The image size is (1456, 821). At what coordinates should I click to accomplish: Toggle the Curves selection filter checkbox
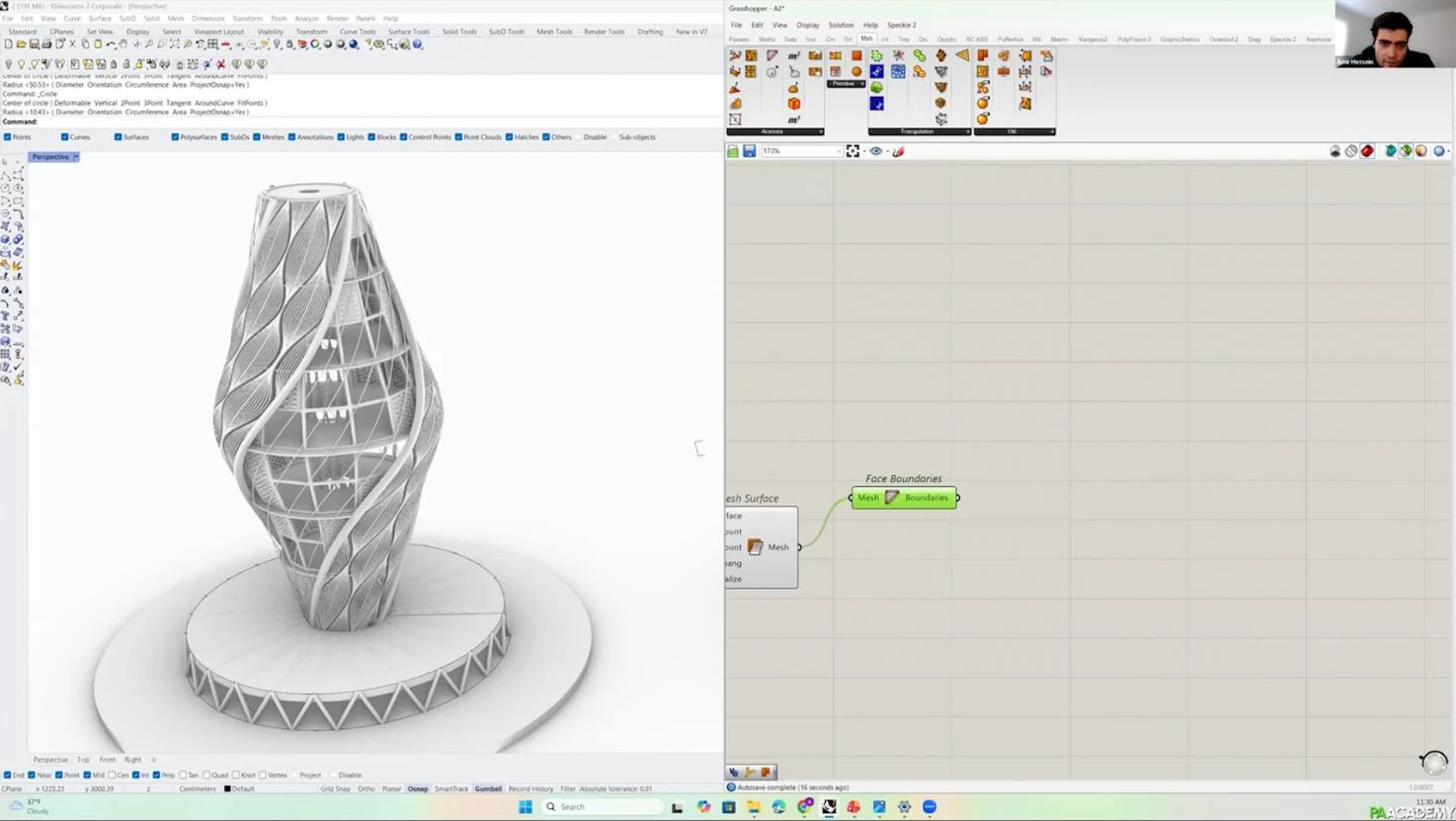[x=65, y=137]
